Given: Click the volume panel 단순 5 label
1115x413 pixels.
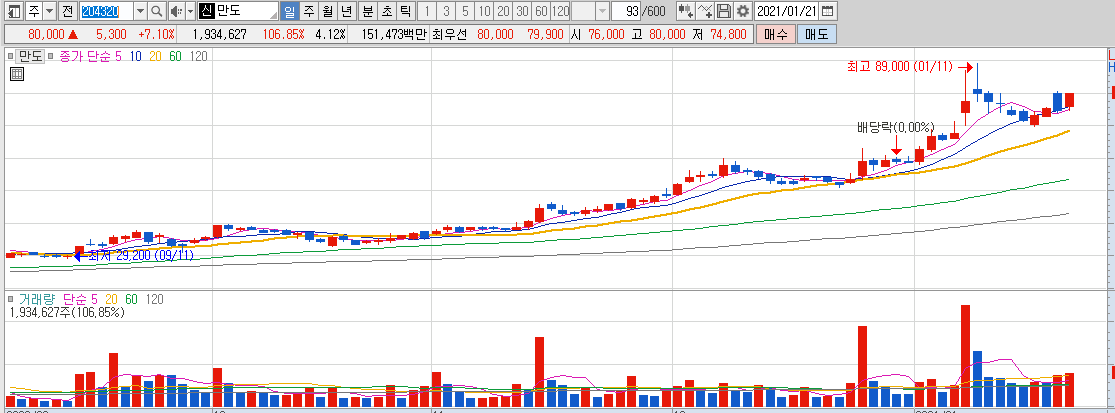Looking at the screenshot, I should click(x=80, y=300).
